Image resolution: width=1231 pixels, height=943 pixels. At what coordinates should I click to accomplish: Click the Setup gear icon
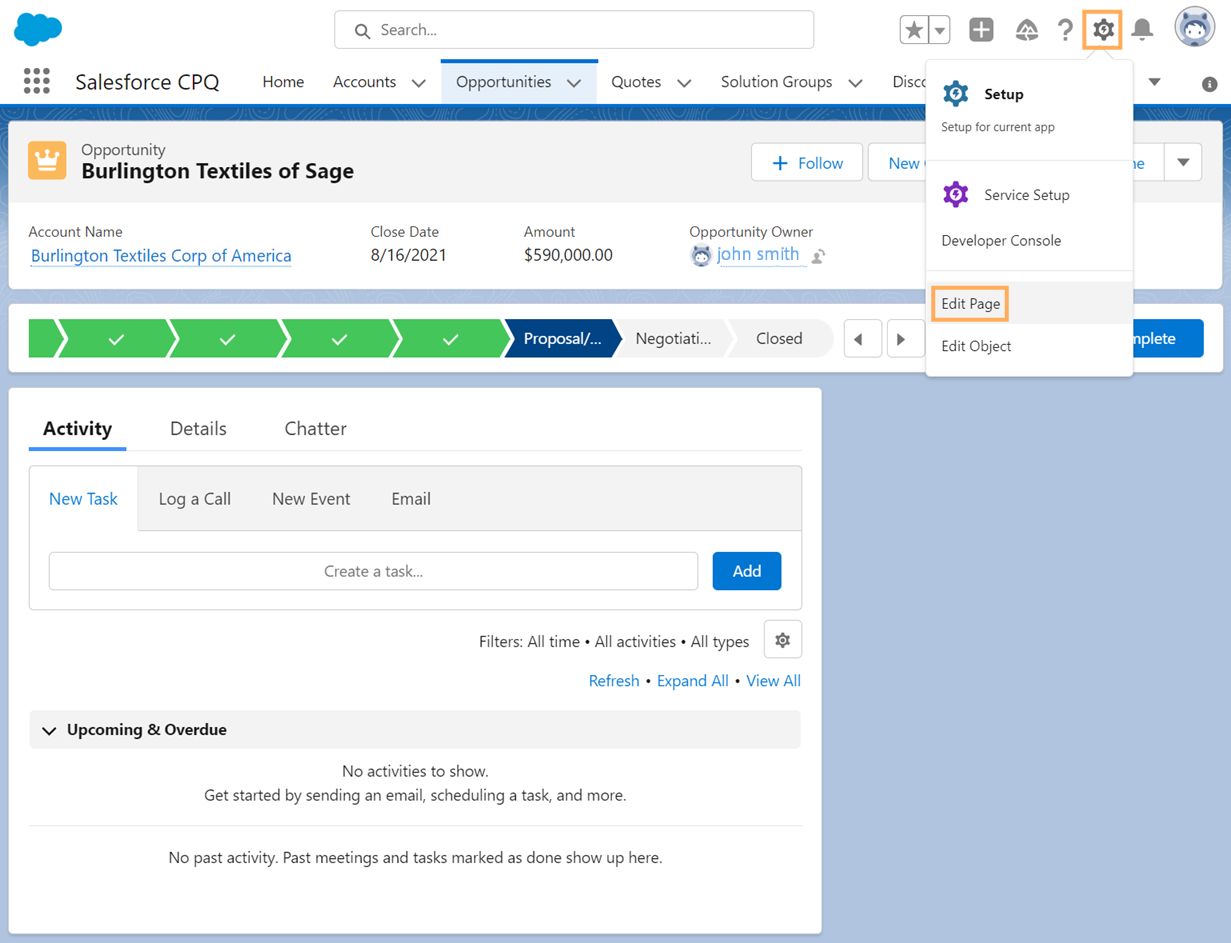click(x=1103, y=30)
